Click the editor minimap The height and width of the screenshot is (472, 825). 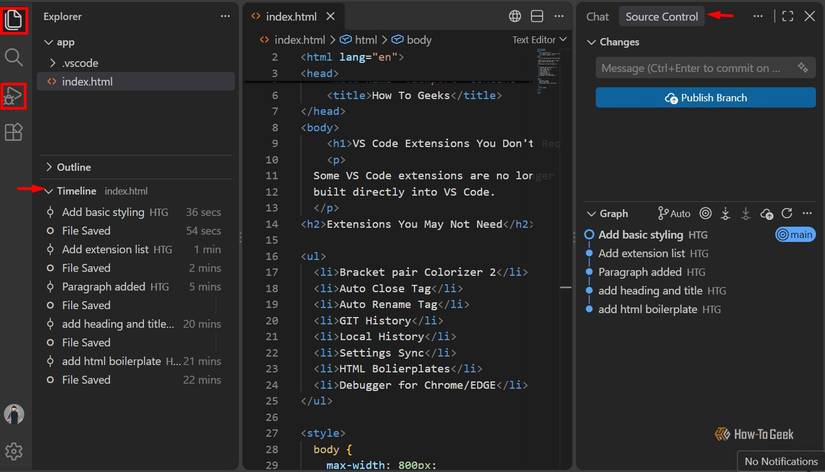[548, 71]
